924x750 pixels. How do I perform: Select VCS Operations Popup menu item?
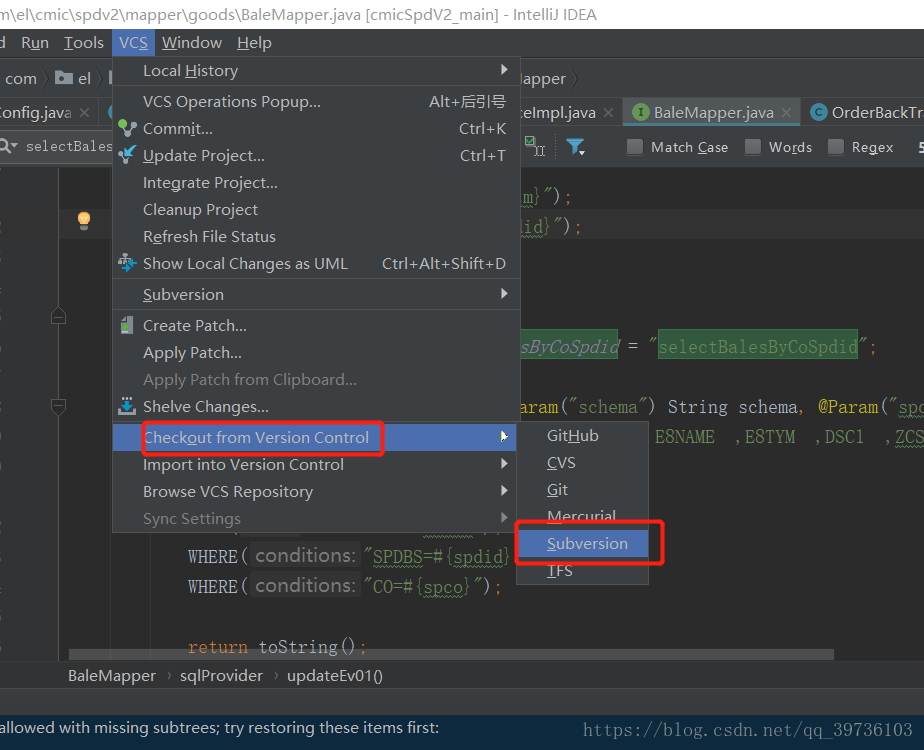pyautogui.click(x=316, y=101)
